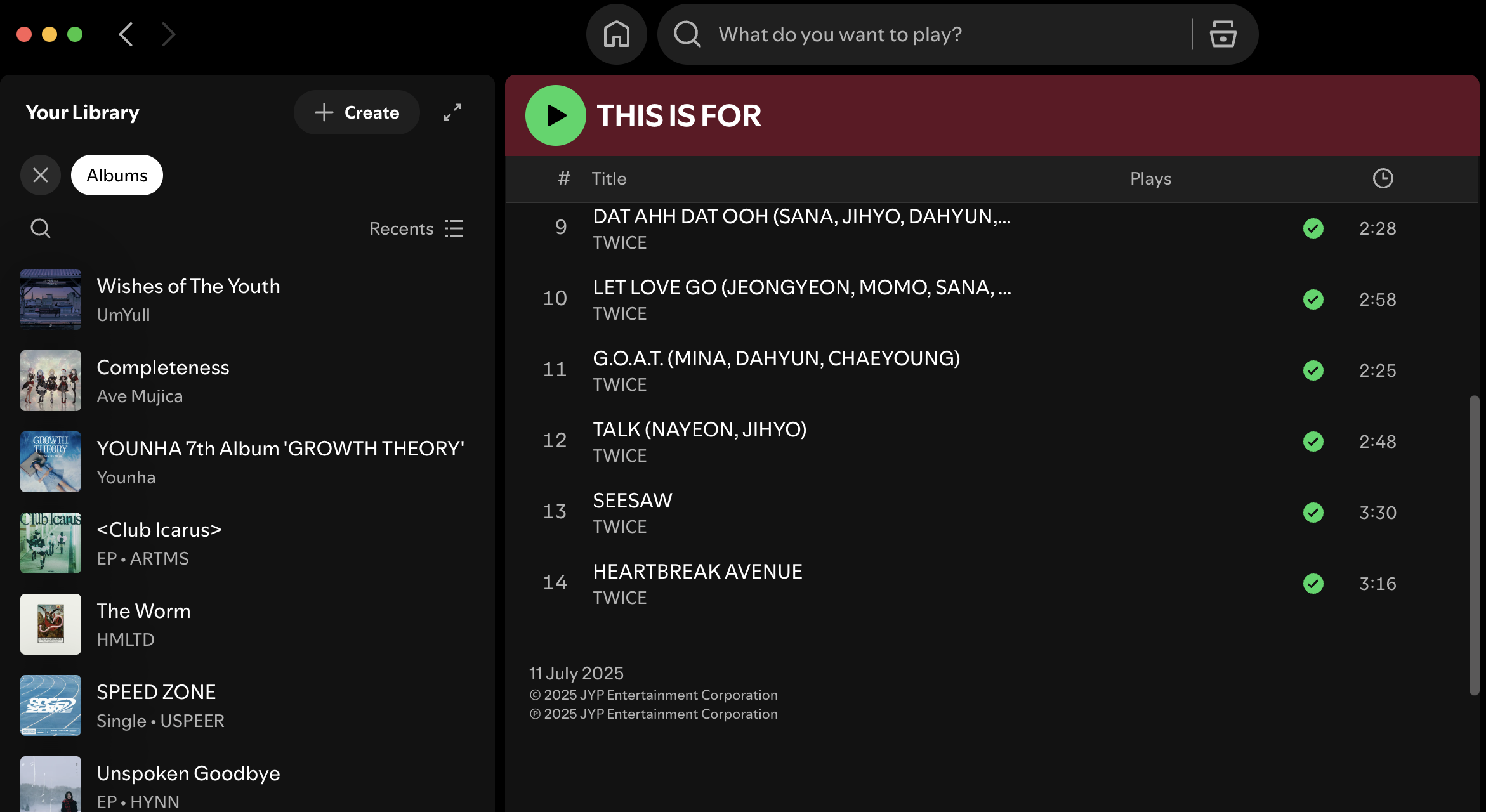Click track title DAT AHH DAT OOH

pos(802,216)
